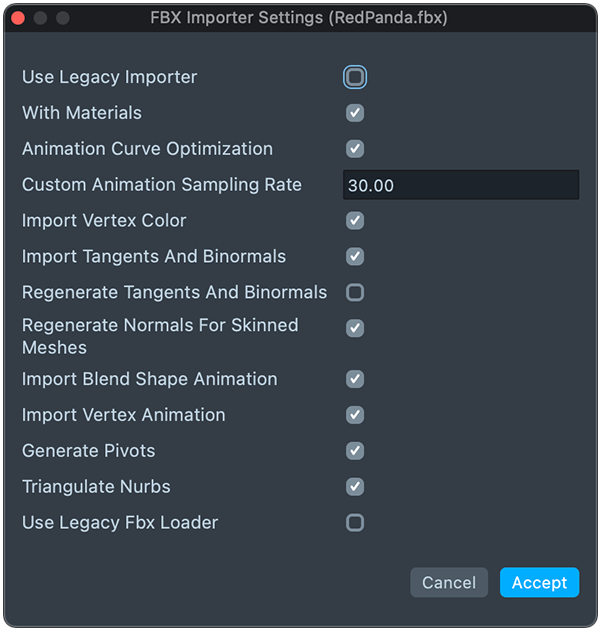
Task: Toggle the Generate Pivots checkbox
Action: [x=355, y=451]
